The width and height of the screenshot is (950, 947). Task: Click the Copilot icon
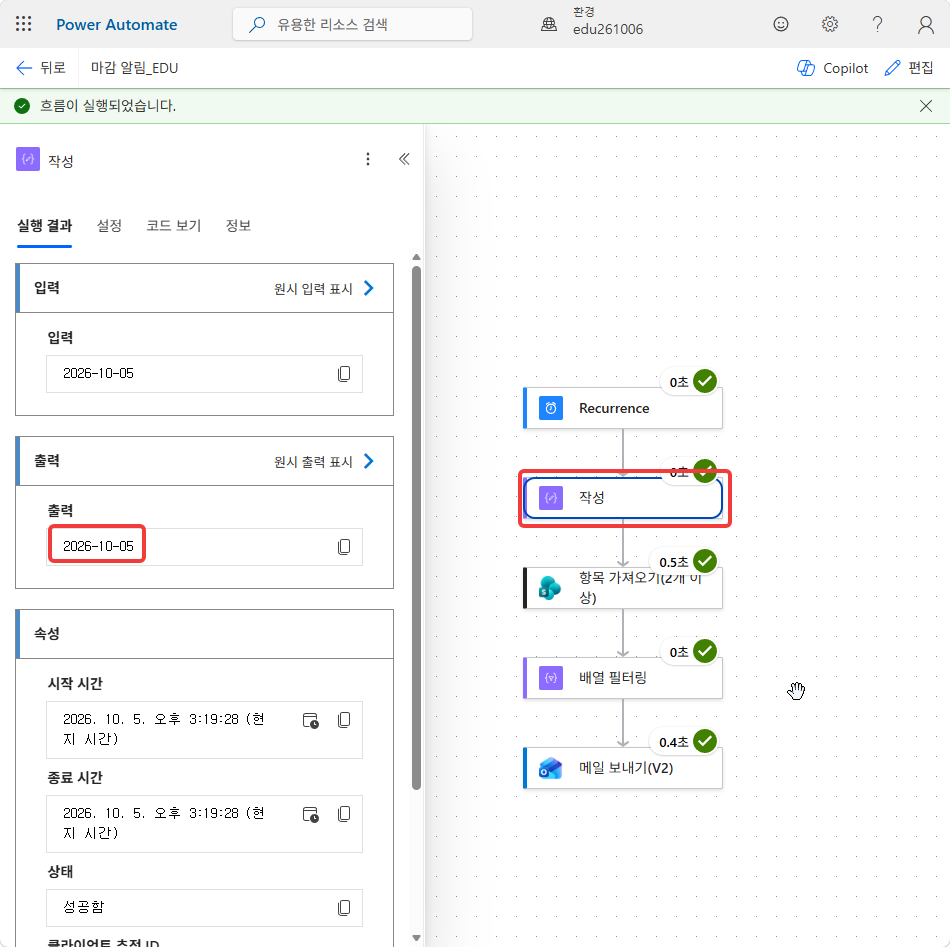(806, 68)
